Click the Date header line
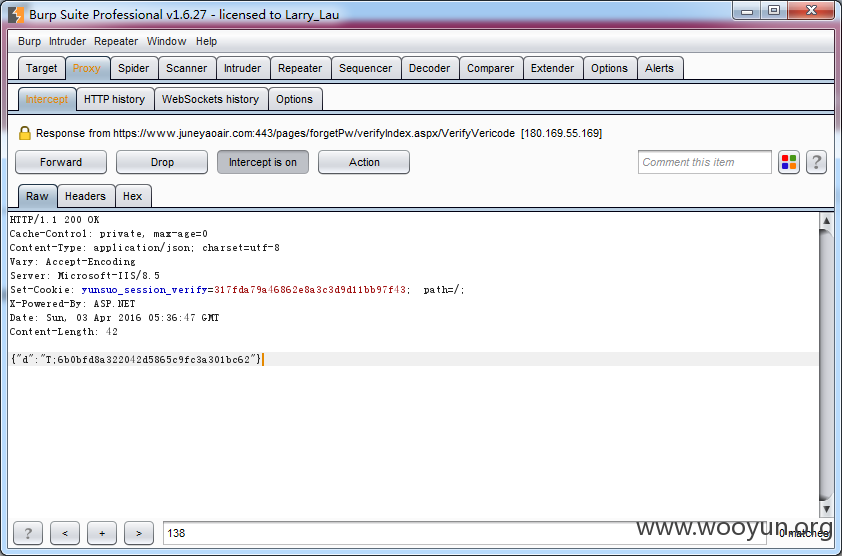 pos(114,318)
